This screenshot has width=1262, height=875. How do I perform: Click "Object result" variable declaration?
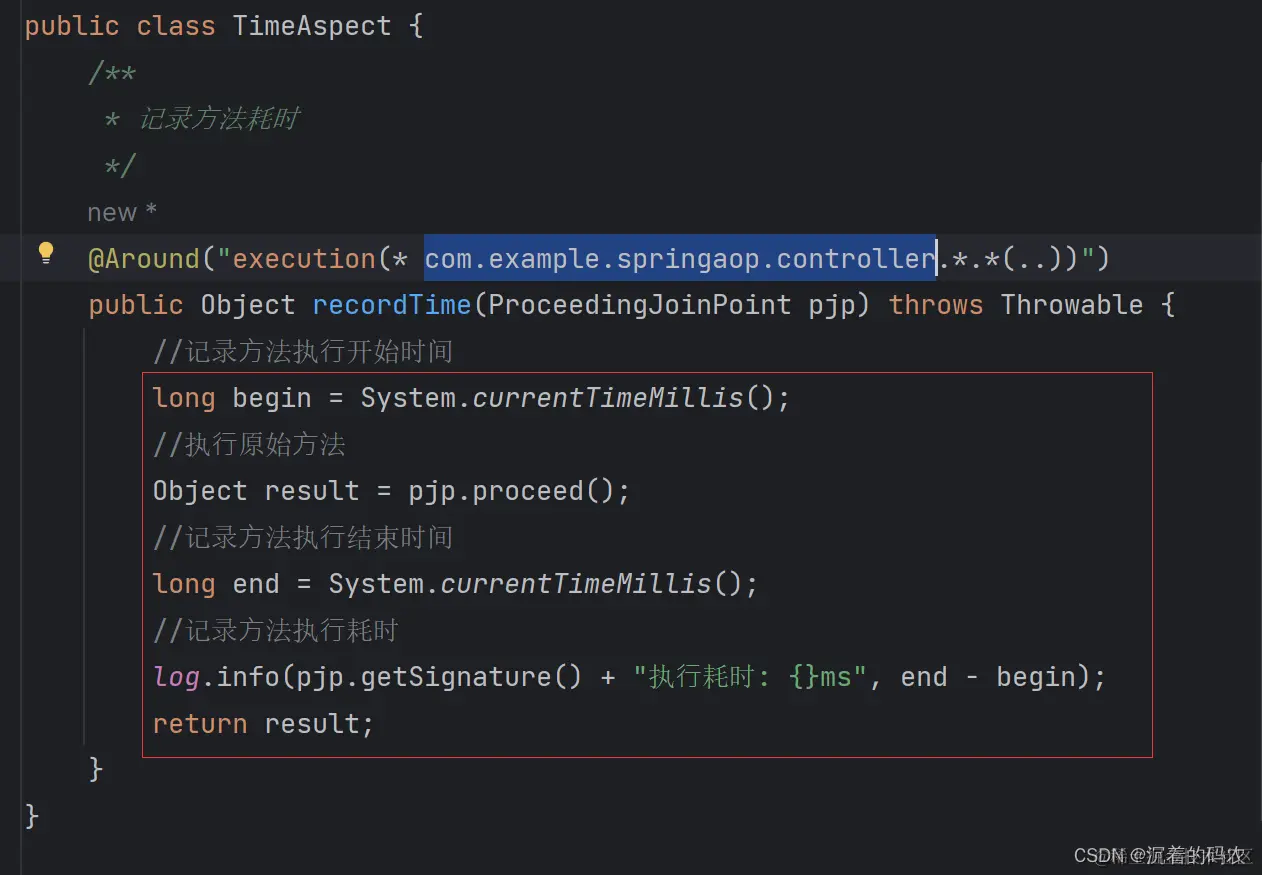point(255,491)
